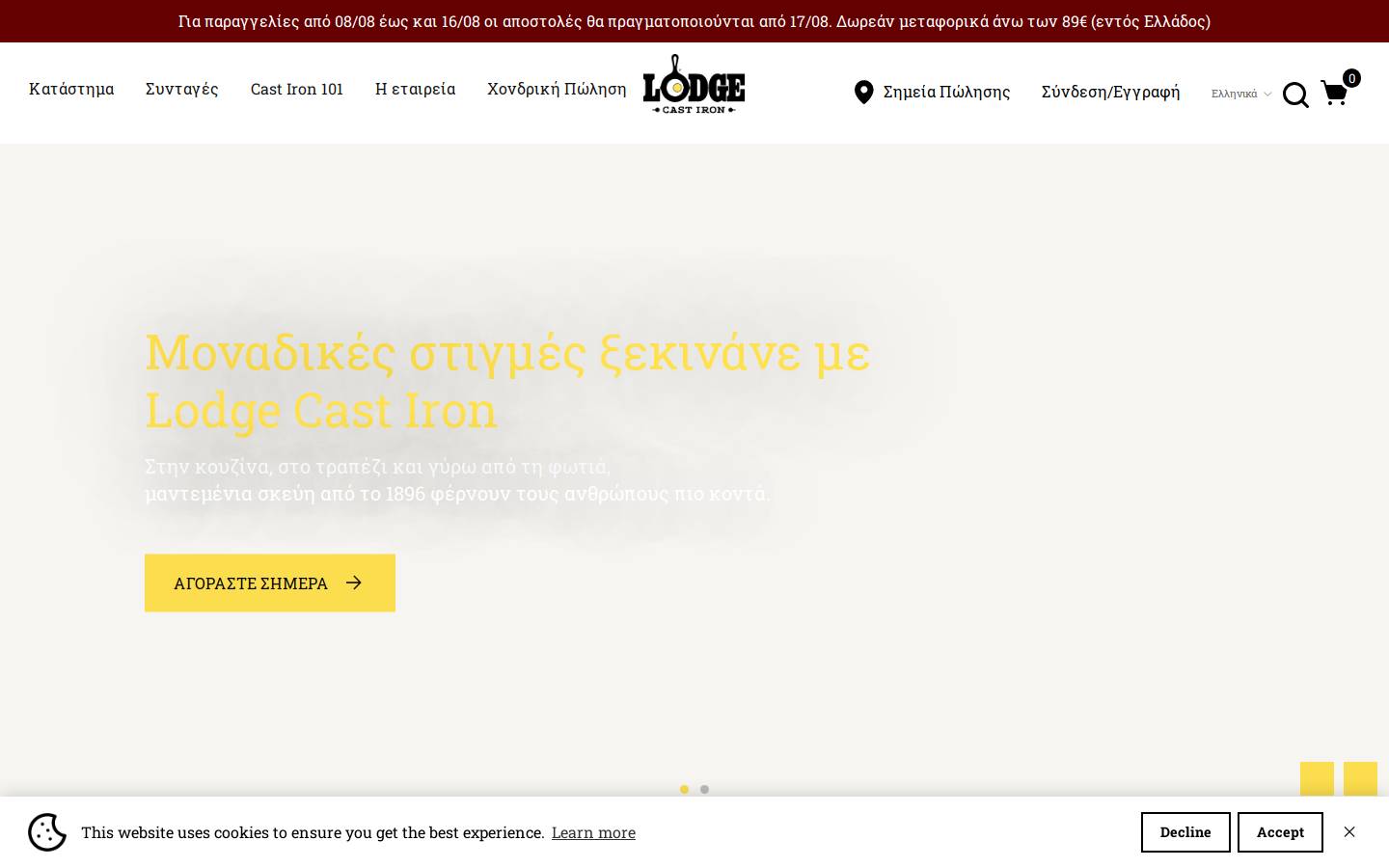
Task: Accept cookies
Action: point(1280,832)
